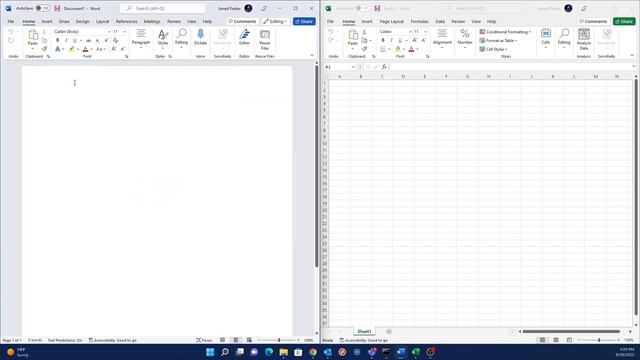The width and height of the screenshot is (640, 360).
Task: Click the Excel formula bar
Action: 510,67
